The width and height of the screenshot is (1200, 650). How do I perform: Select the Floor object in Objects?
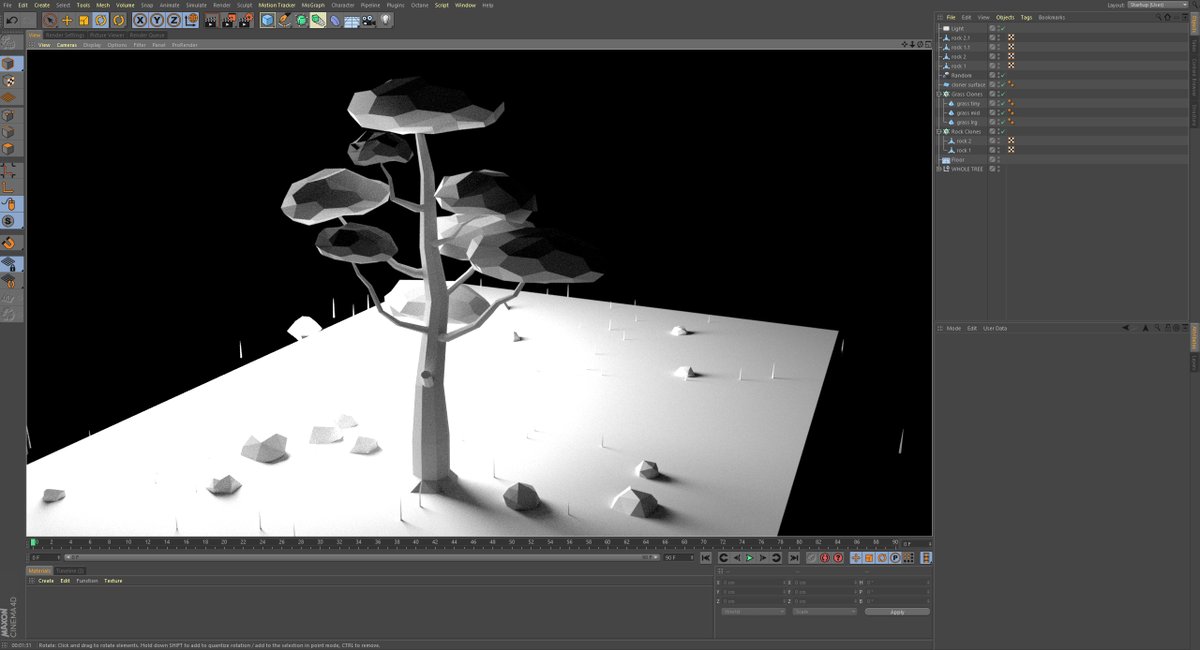[957, 160]
